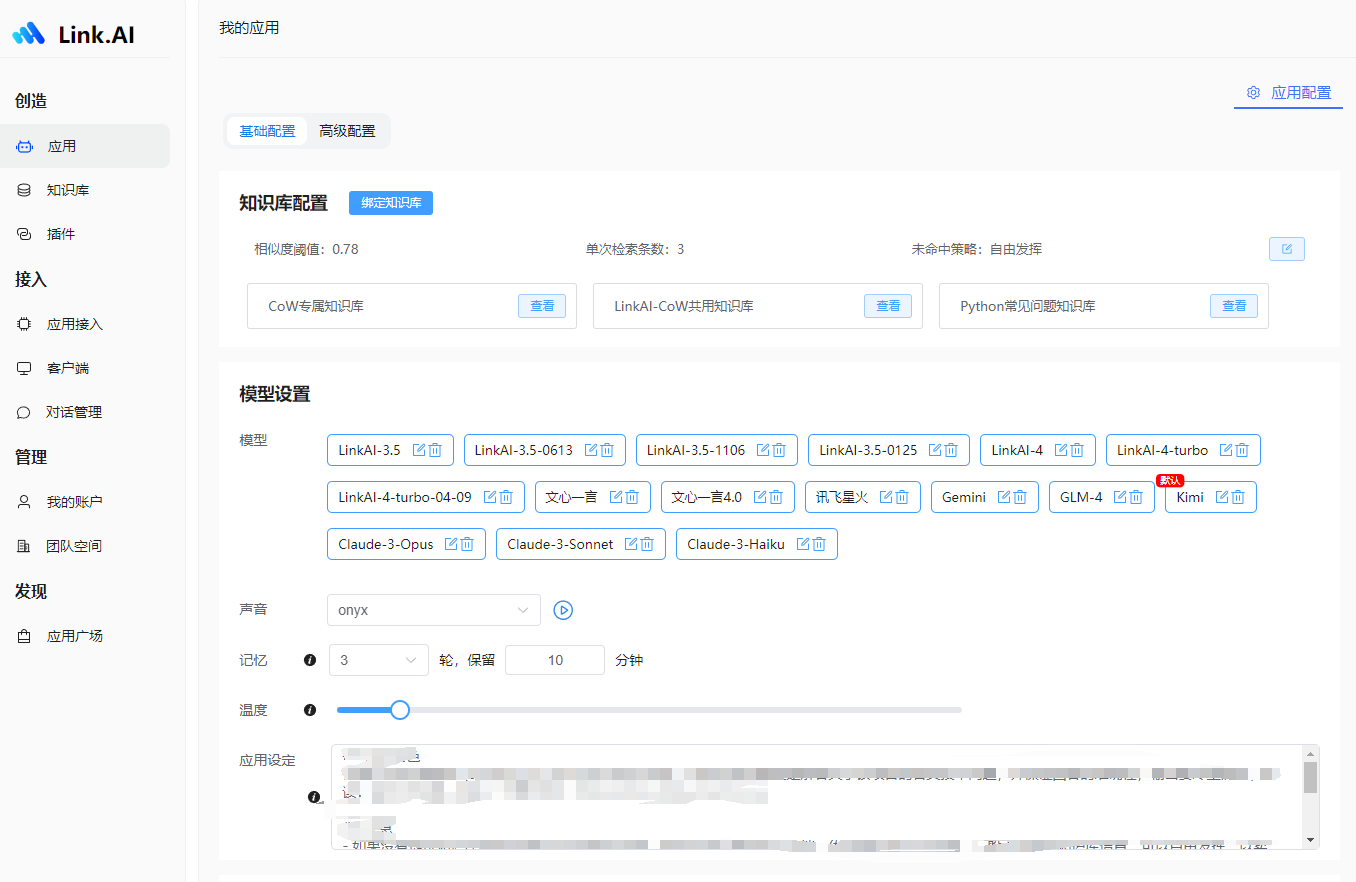
Task: Open the 声音 onyx dropdown
Action: 433,610
